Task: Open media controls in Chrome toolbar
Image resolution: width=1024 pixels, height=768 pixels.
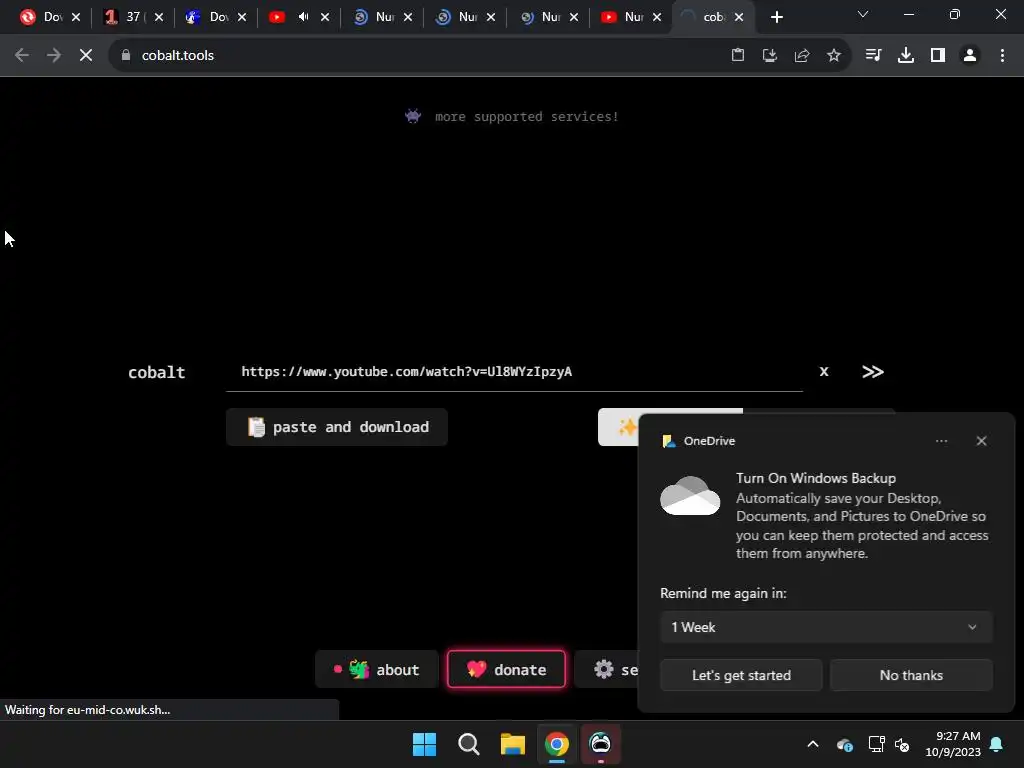Action: point(873,56)
